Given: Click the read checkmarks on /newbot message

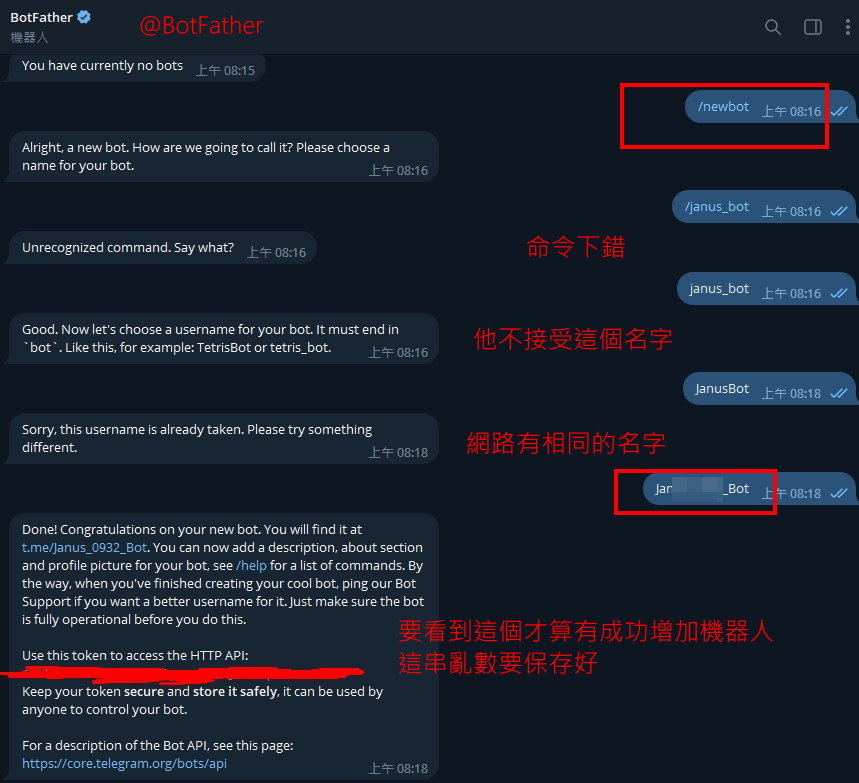Looking at the screenshot, I should coord(839,111).
